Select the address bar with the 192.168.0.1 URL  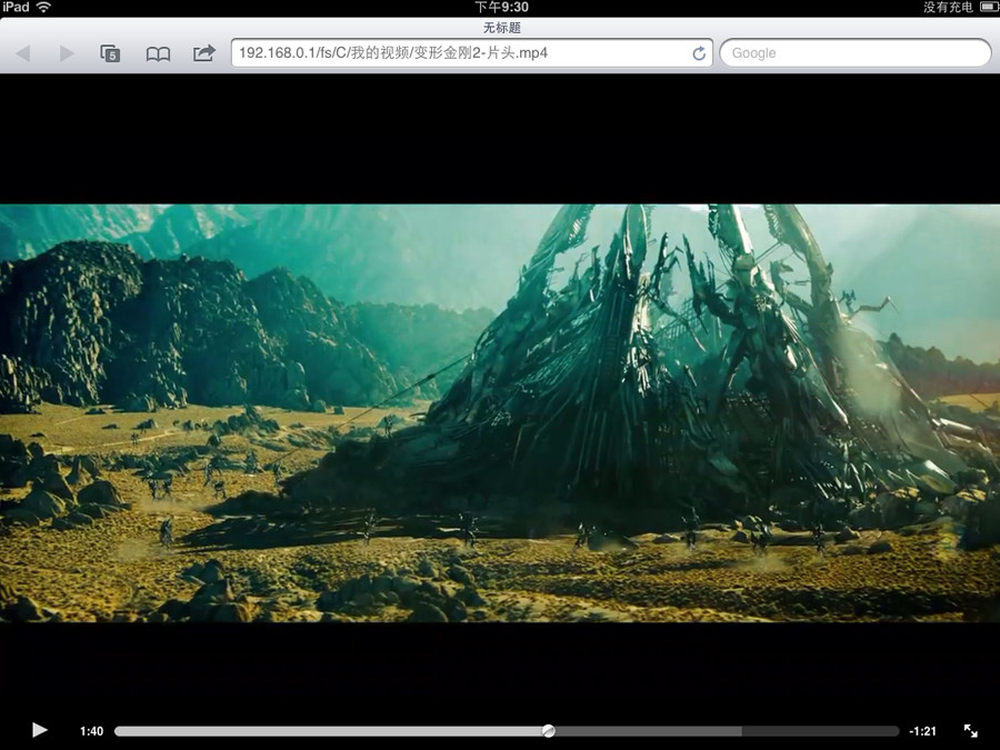472,53
